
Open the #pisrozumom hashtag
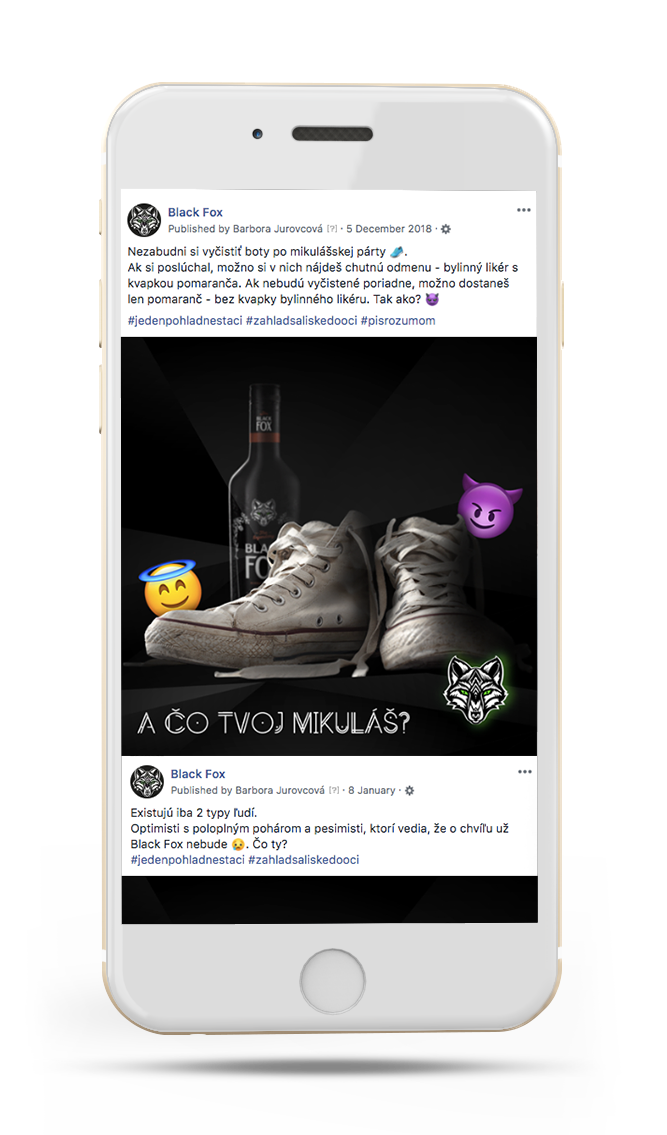click(398, 321)
